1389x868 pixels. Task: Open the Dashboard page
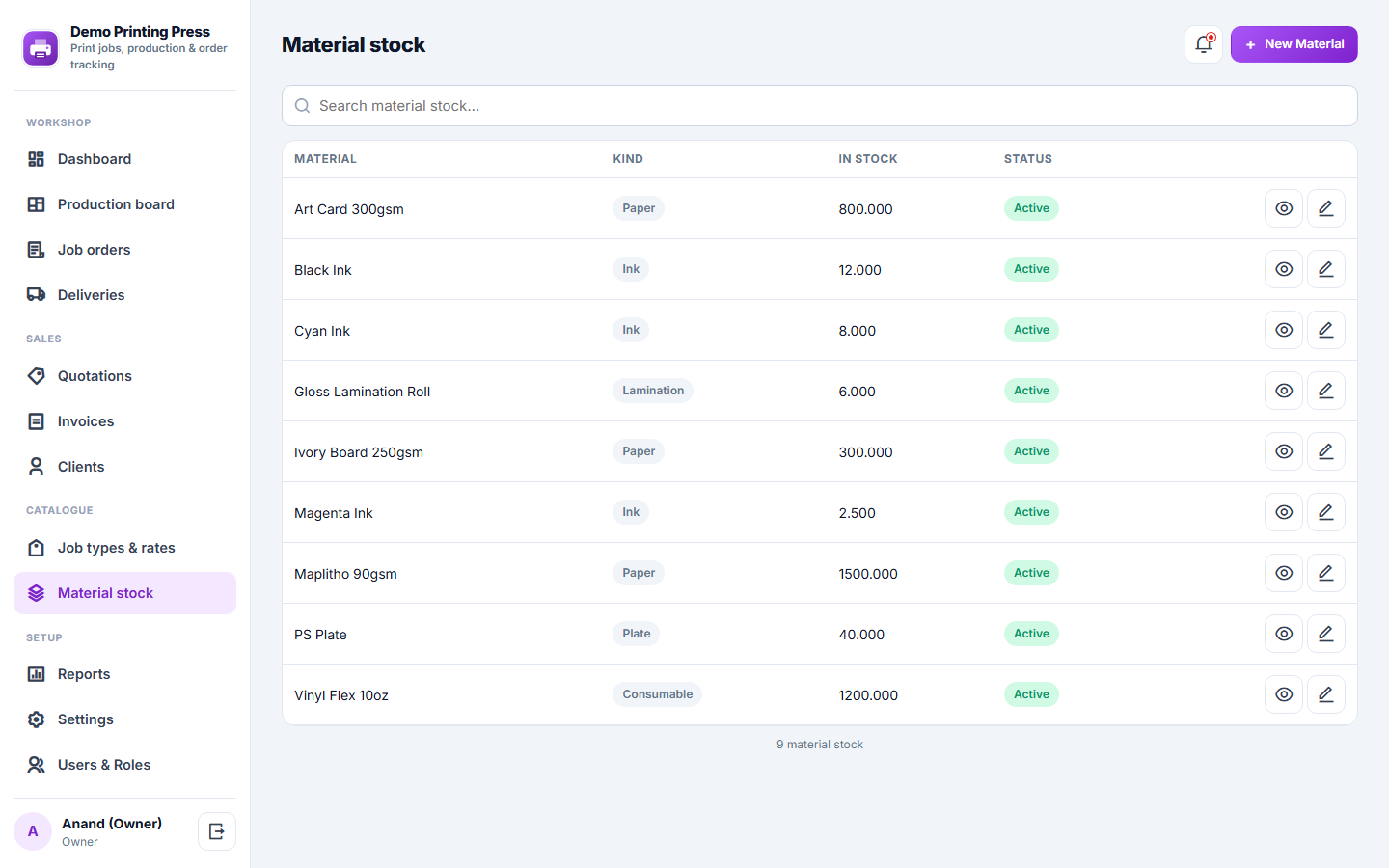pyautogui.click(x=124, y=159)
